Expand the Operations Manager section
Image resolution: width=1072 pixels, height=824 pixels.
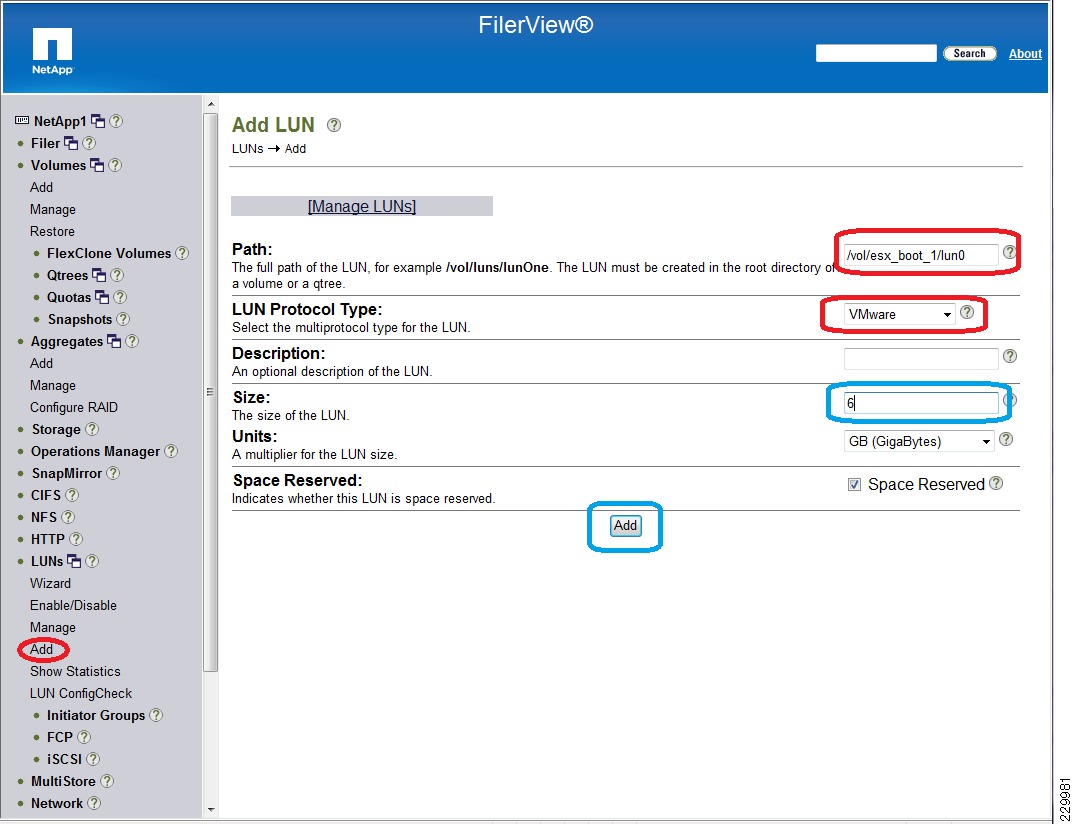coord(95,451)
